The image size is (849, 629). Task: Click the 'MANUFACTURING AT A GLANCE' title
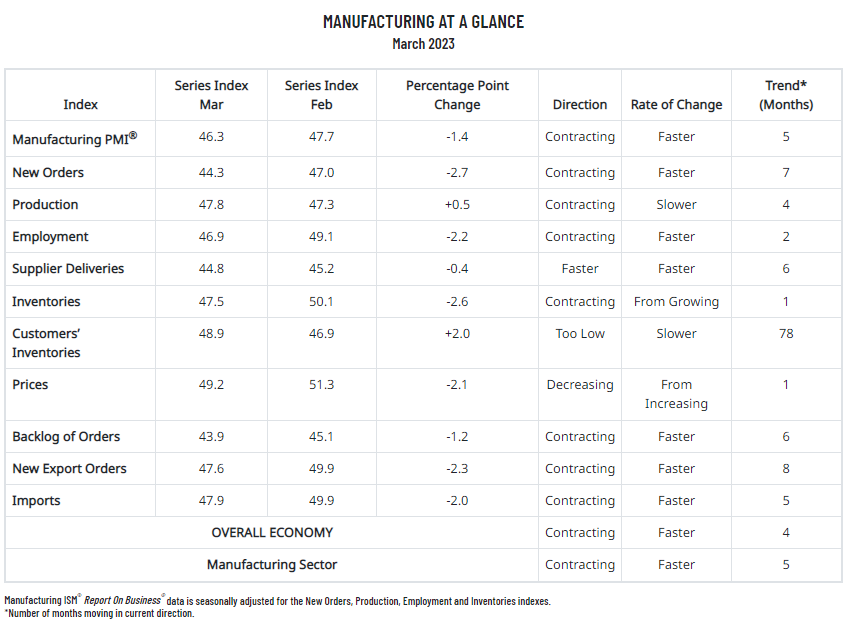point(423,22)
